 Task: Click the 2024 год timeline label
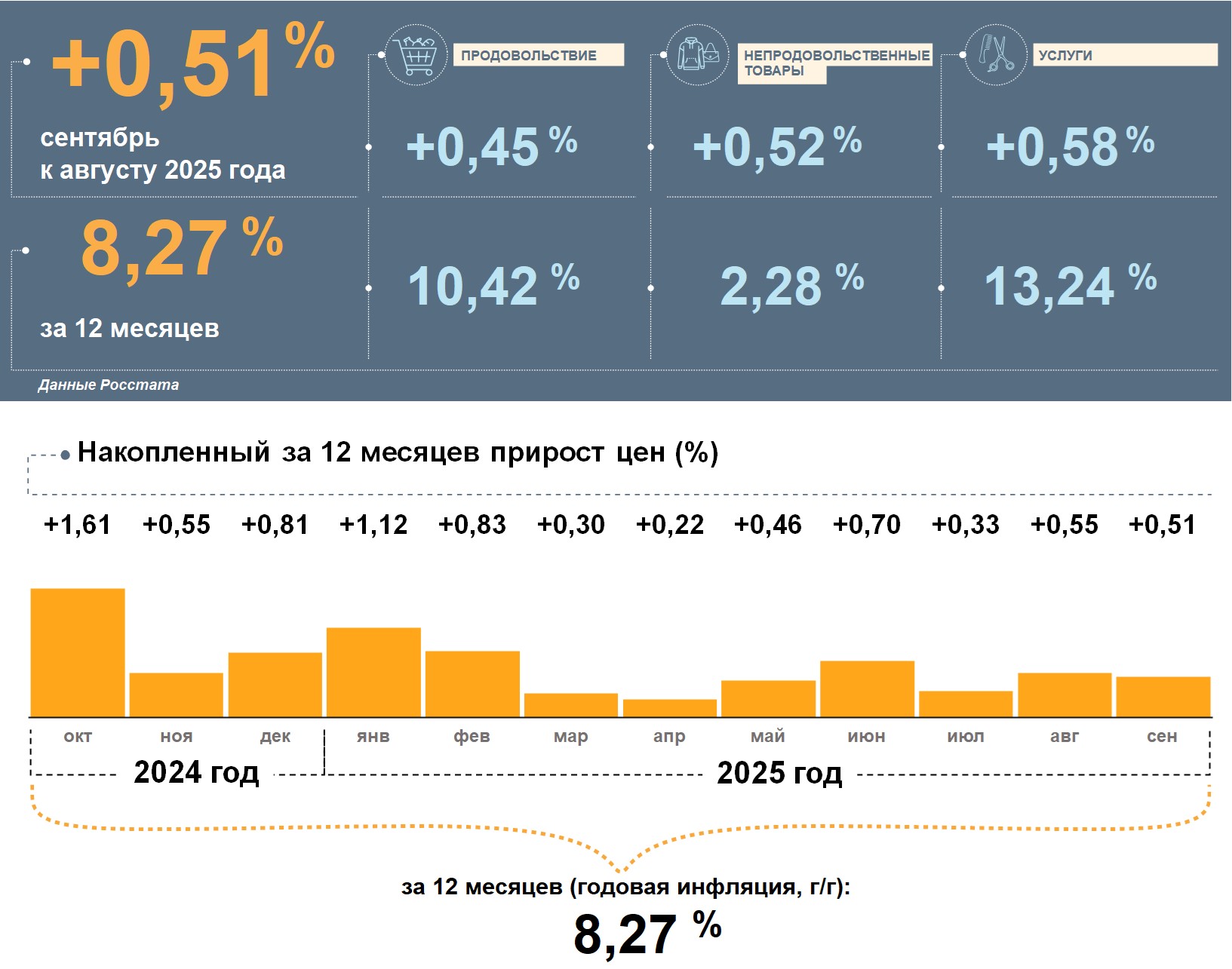coord(196,772)
